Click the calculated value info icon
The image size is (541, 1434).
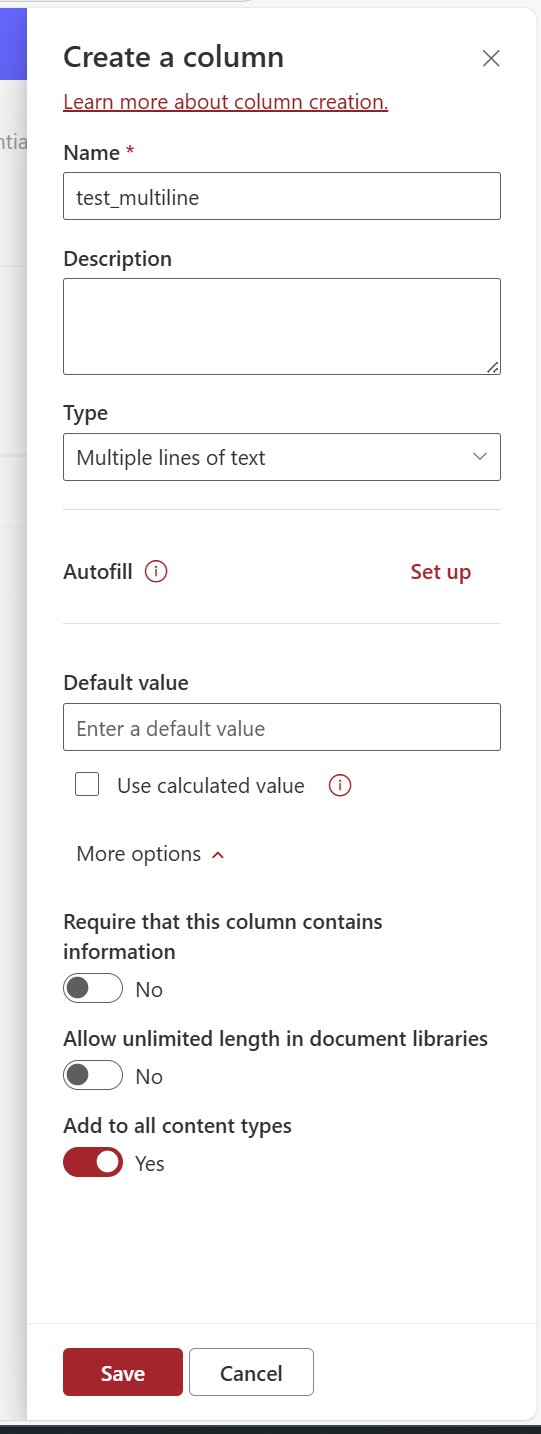tap(340, 786)
